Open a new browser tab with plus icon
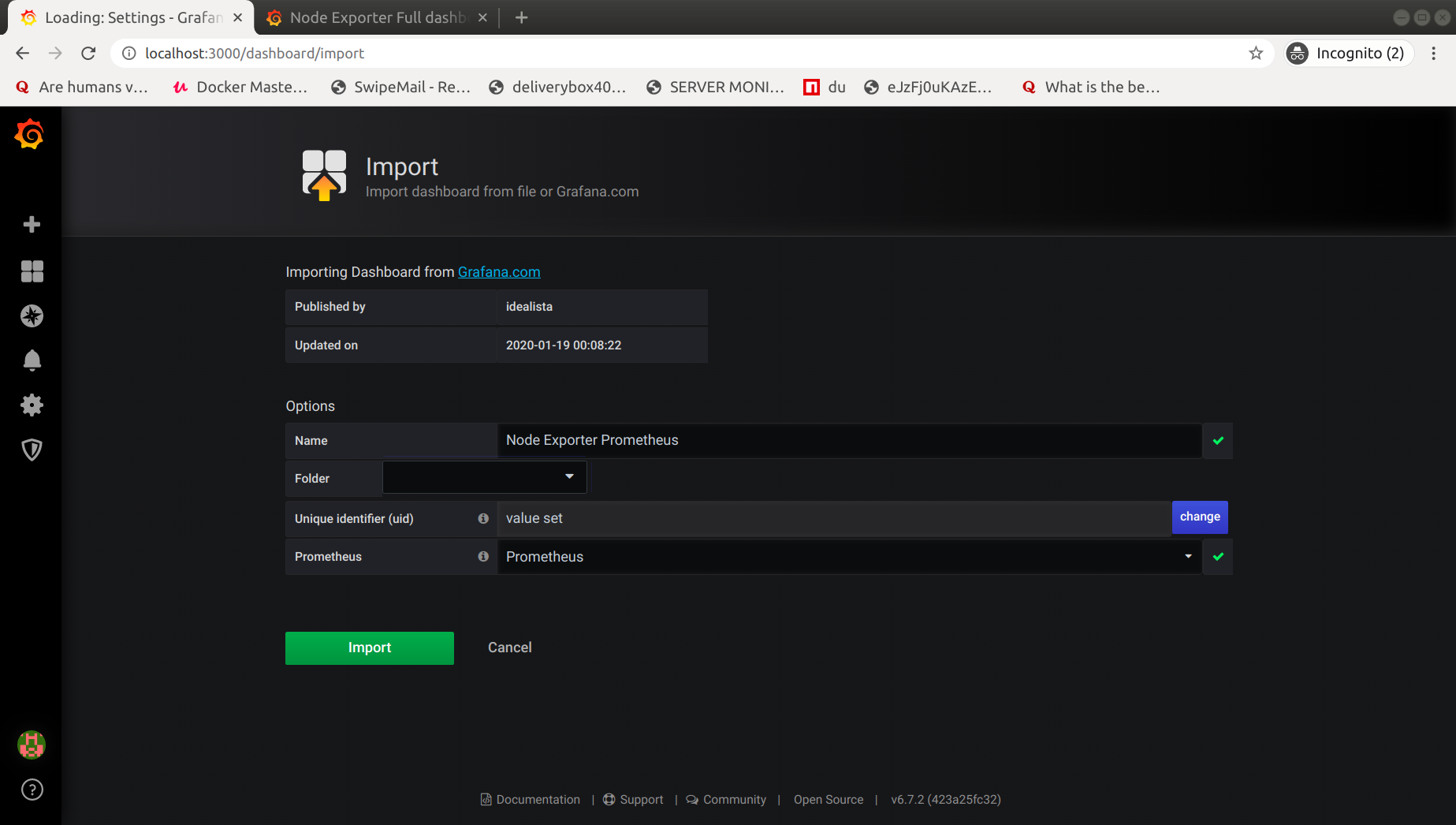This screenshot has height=825, width=1456. pyautogui.click(x=521, y=17)
